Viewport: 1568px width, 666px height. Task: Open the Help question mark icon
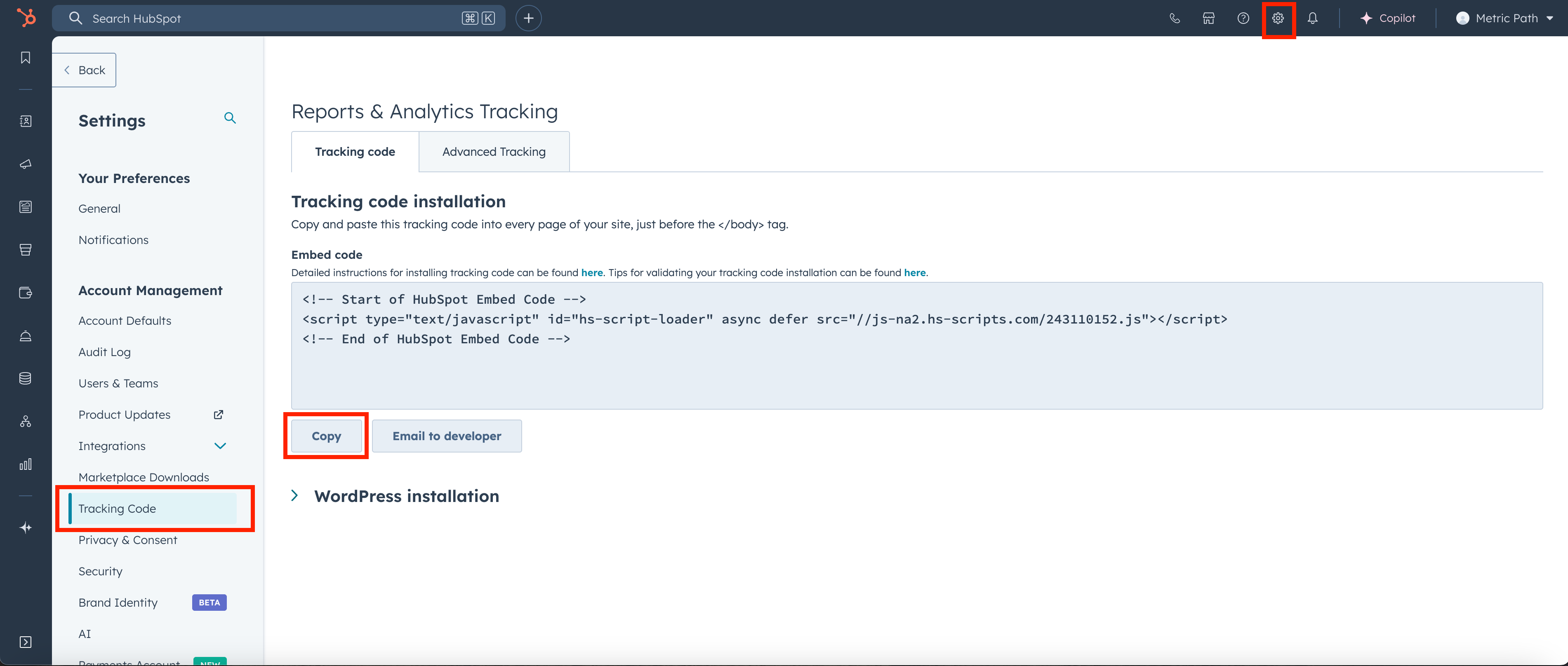tap(1243, 18)
